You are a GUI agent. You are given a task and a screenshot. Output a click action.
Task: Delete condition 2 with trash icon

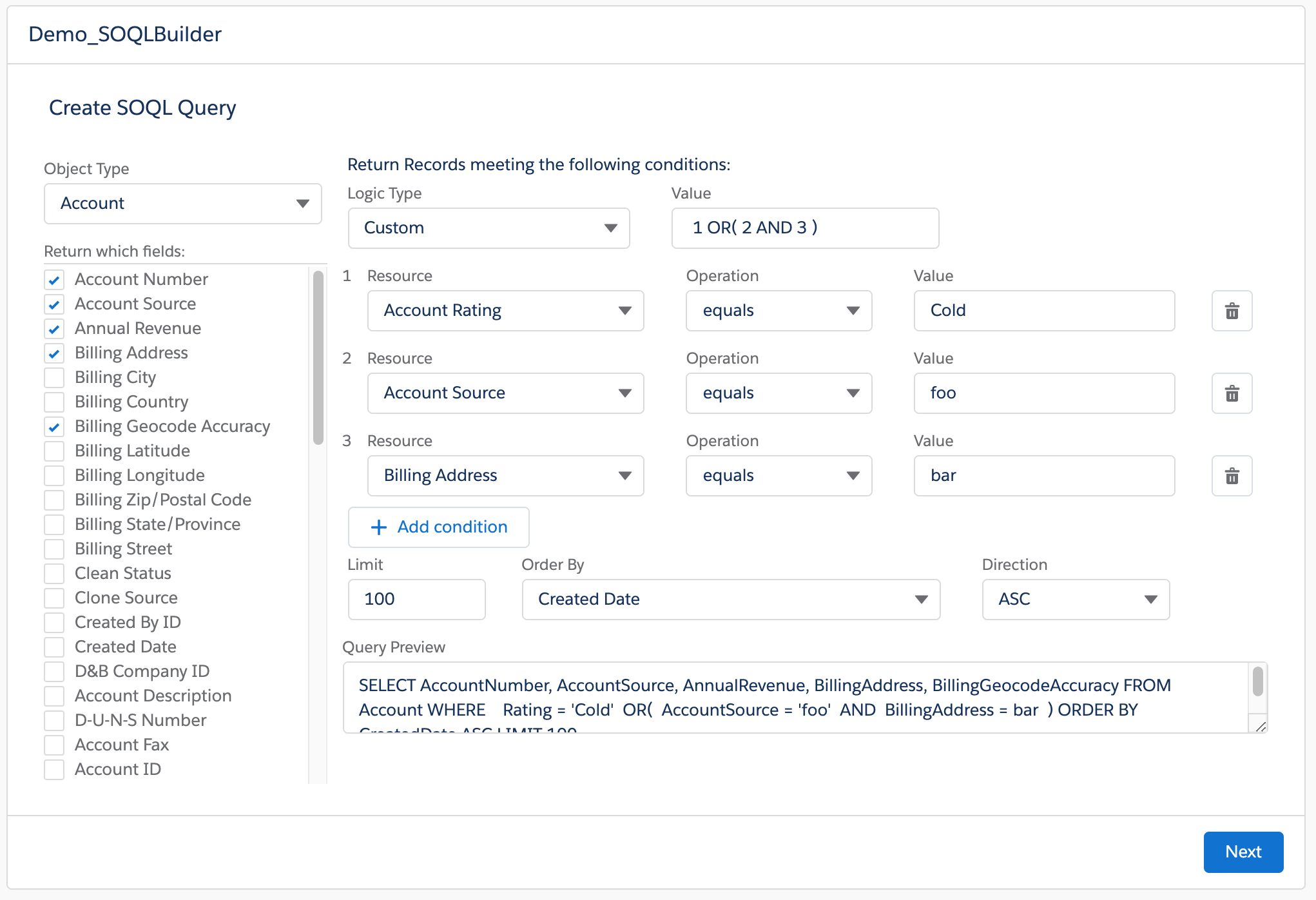1232,393
